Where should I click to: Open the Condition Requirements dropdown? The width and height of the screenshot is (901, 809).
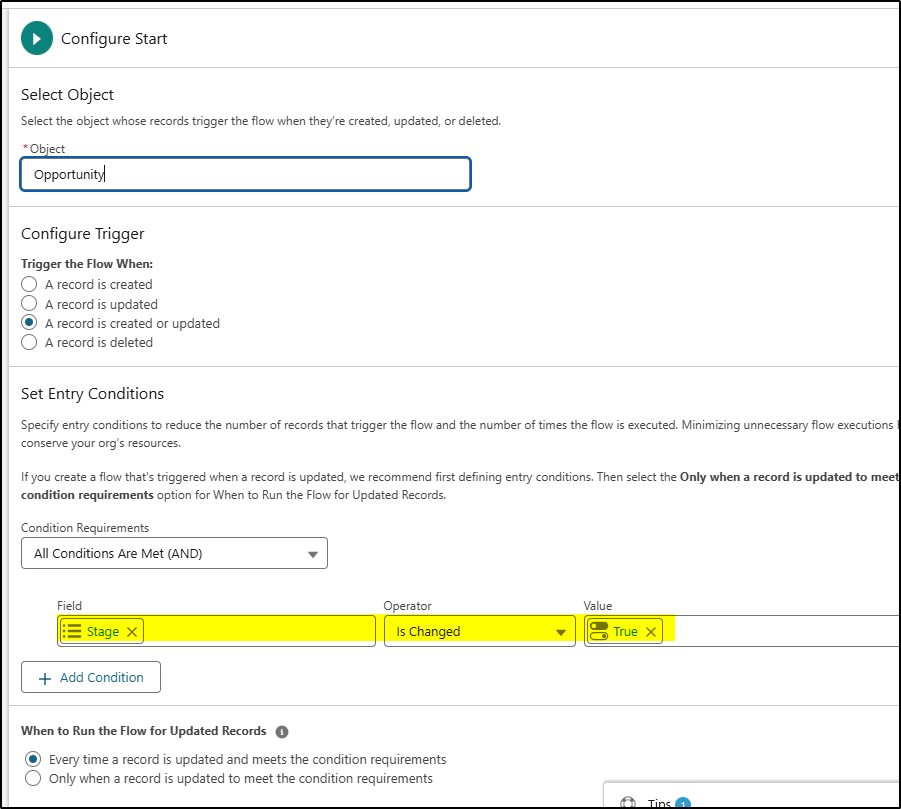[174, 553]
